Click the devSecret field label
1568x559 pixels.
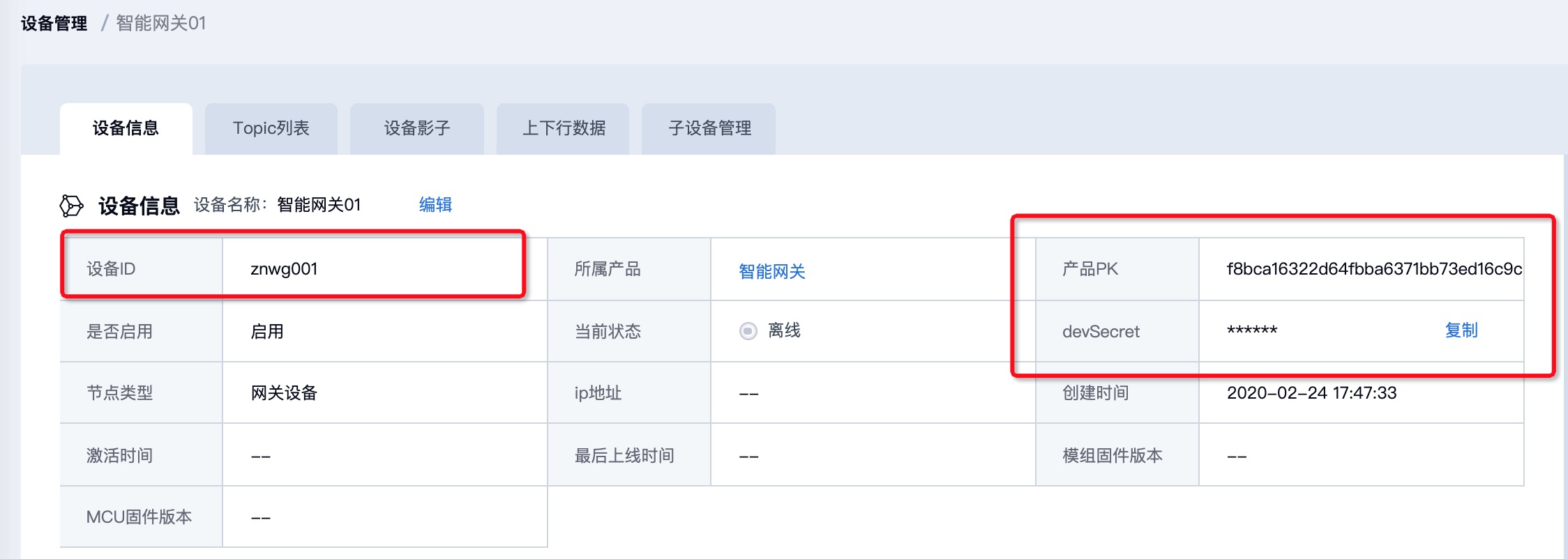coord(1100,332)
